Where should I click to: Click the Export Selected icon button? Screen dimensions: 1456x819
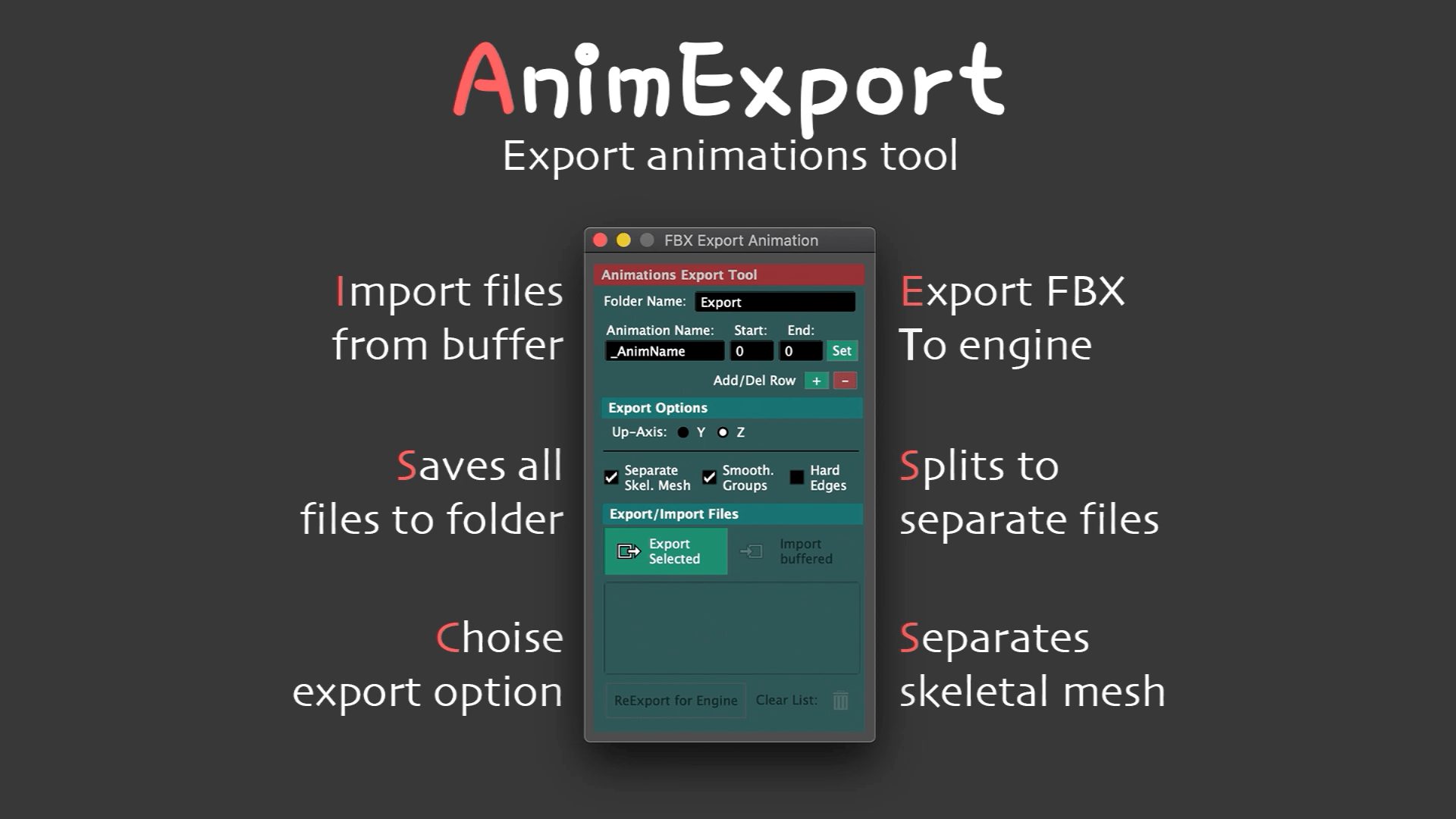(x=627, y=551)
